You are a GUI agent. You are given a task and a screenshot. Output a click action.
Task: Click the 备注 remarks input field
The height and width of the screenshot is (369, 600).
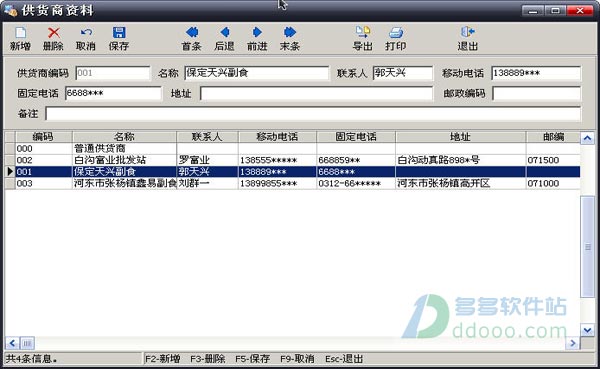click(313, 114)
